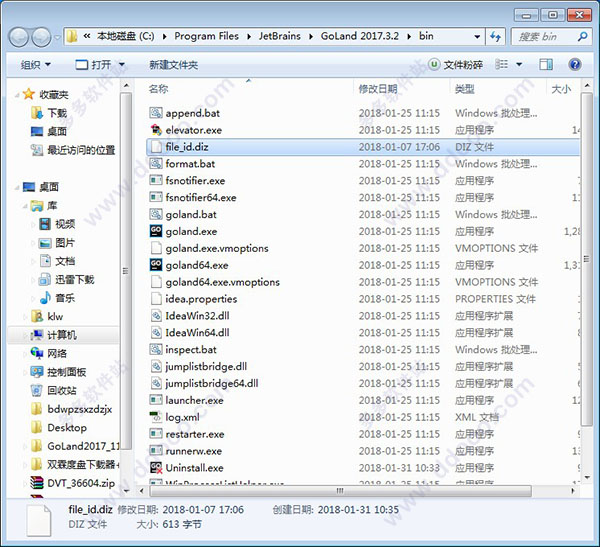The height and width of the screenshot is (547, 600).
Task: Select the fsnotifier.exe icon
Action: [156, 180]
